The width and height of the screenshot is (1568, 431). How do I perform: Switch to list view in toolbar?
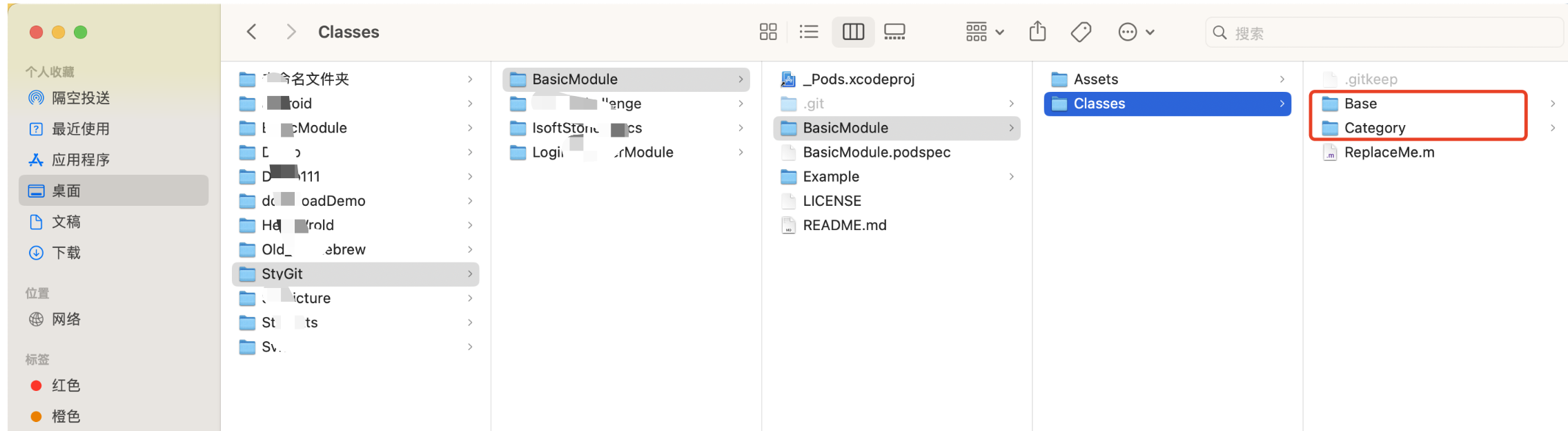(809, 32)
